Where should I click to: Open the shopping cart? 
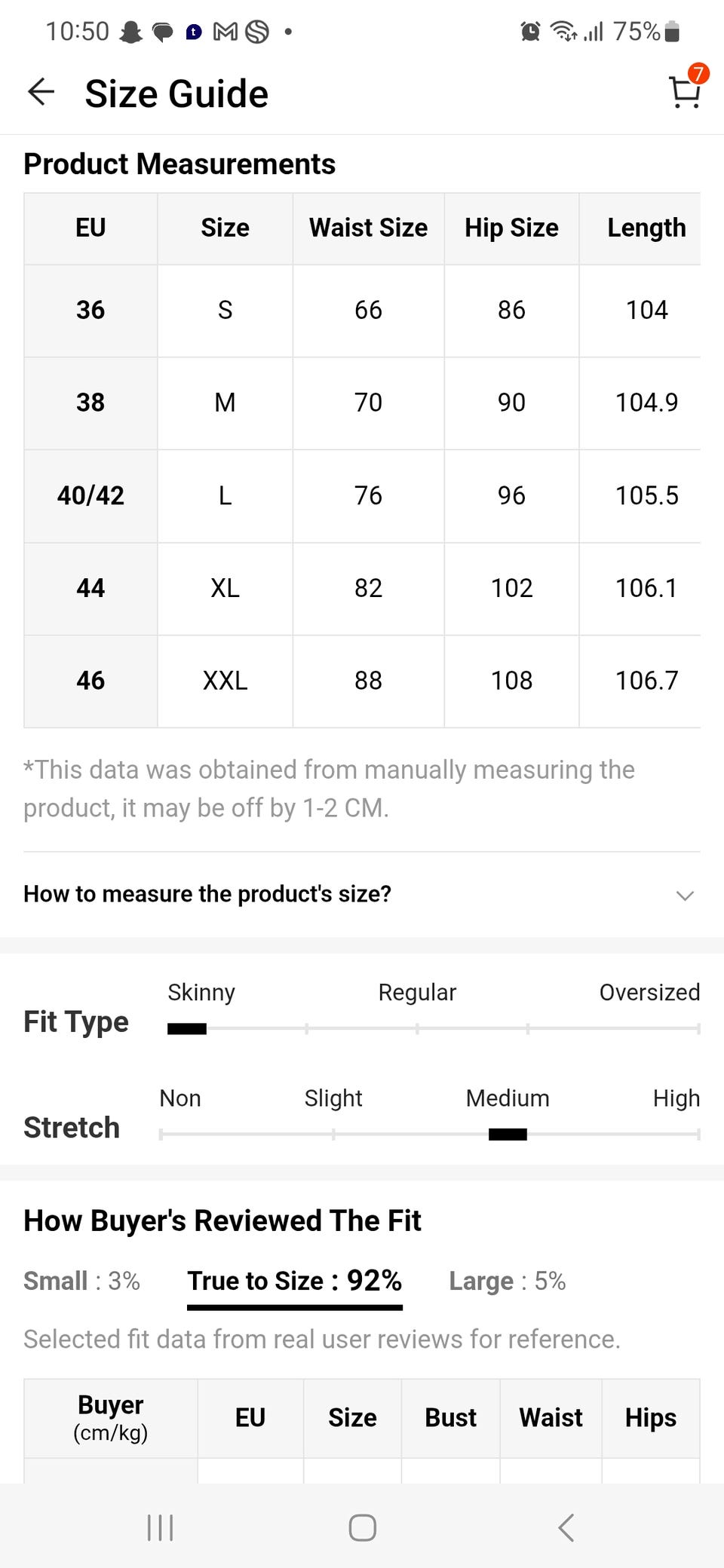pos(685,92)
